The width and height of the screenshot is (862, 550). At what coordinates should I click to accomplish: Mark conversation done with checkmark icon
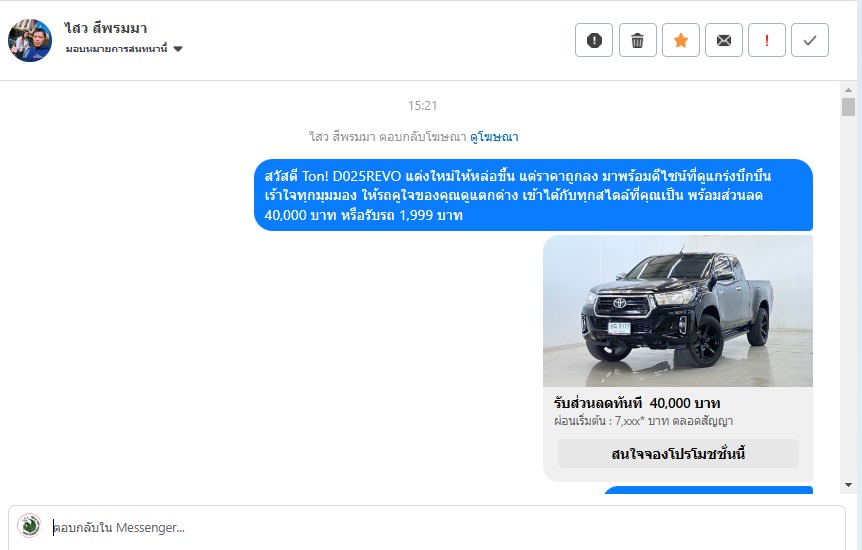tap(810, 40)
